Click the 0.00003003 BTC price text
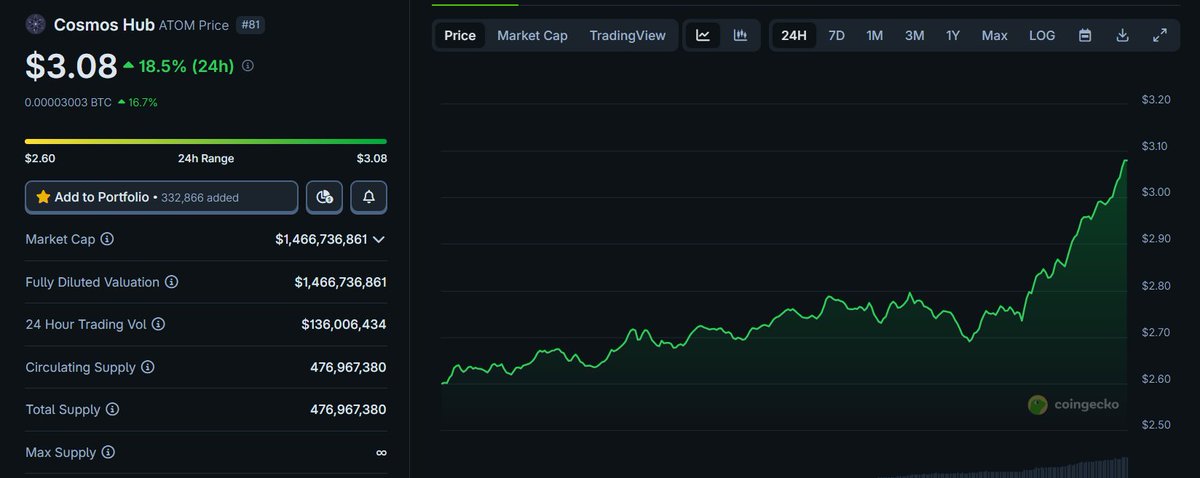 [68, 102]
